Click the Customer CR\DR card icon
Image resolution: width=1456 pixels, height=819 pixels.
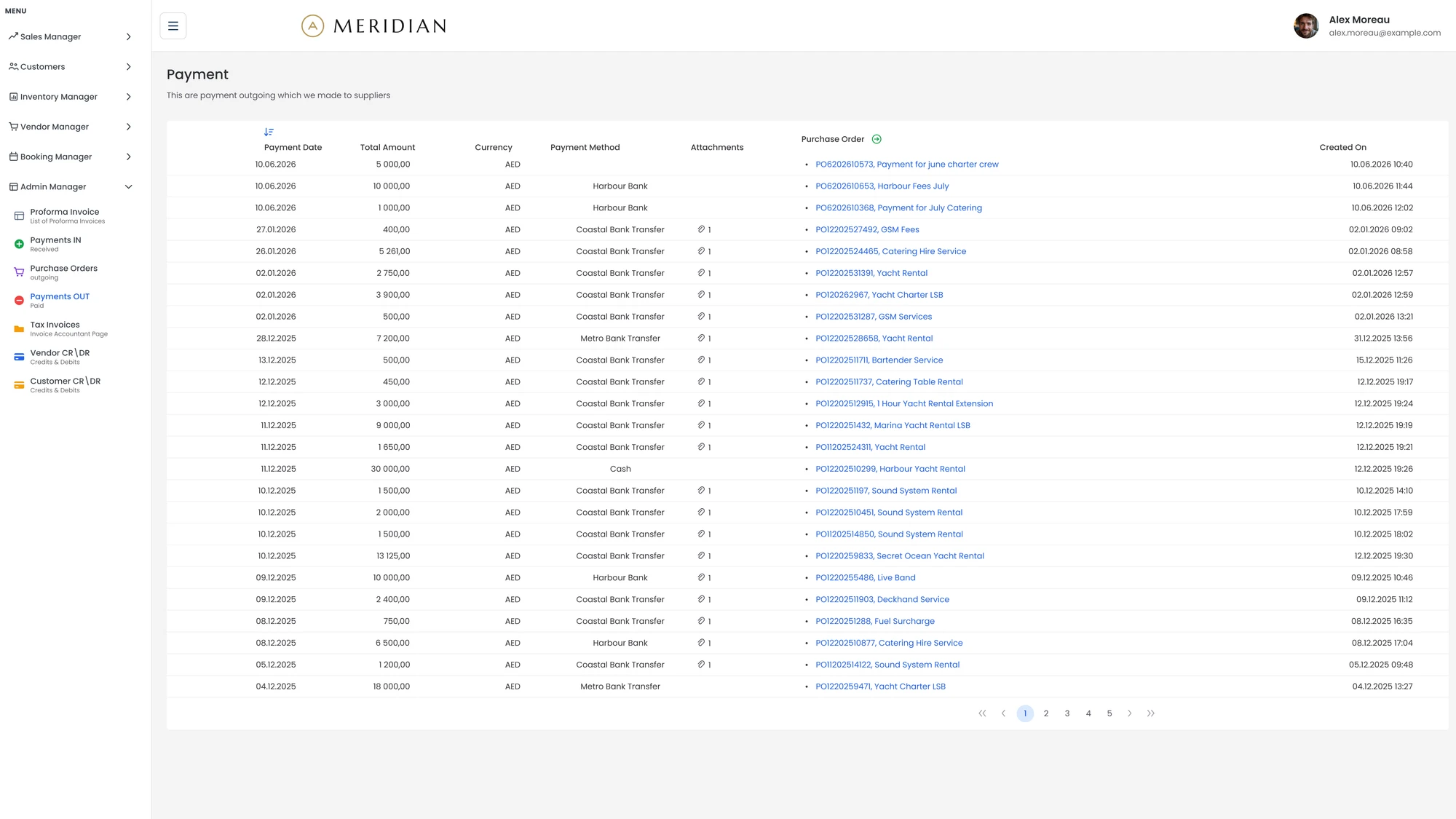20,385
